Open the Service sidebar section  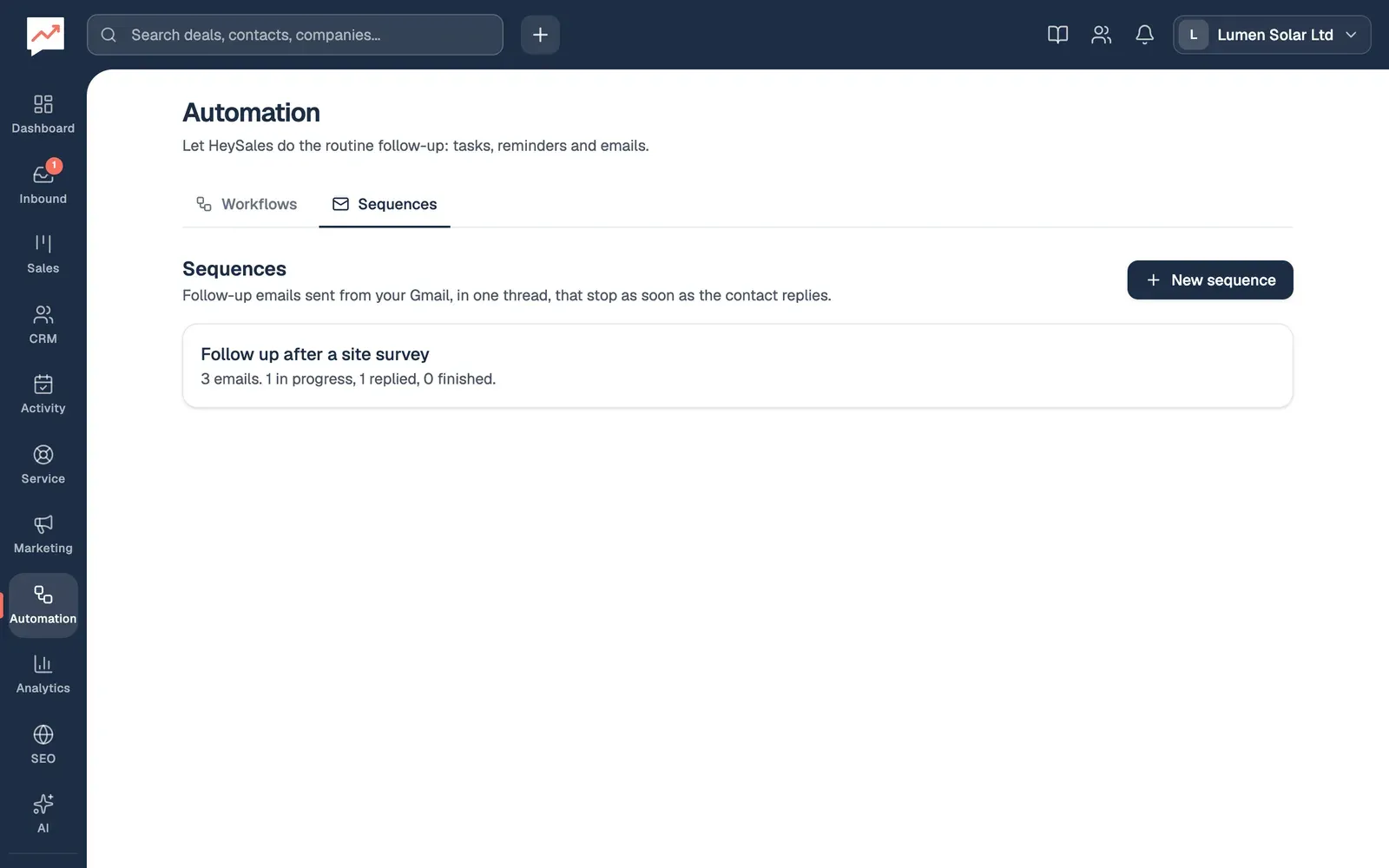point(43,464)
